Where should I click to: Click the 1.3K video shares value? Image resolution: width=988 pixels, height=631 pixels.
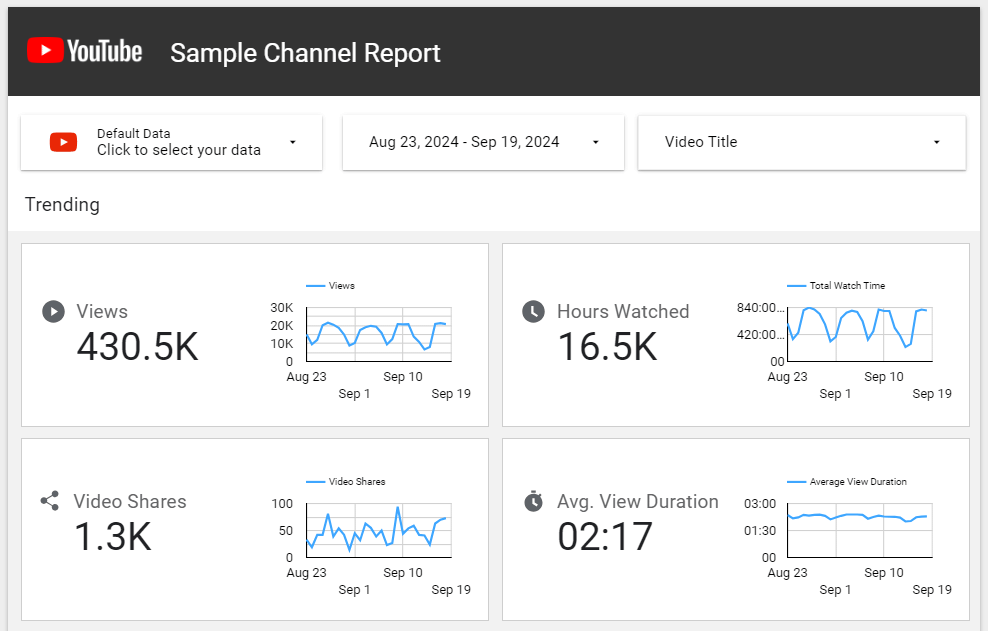coord(112,537)
